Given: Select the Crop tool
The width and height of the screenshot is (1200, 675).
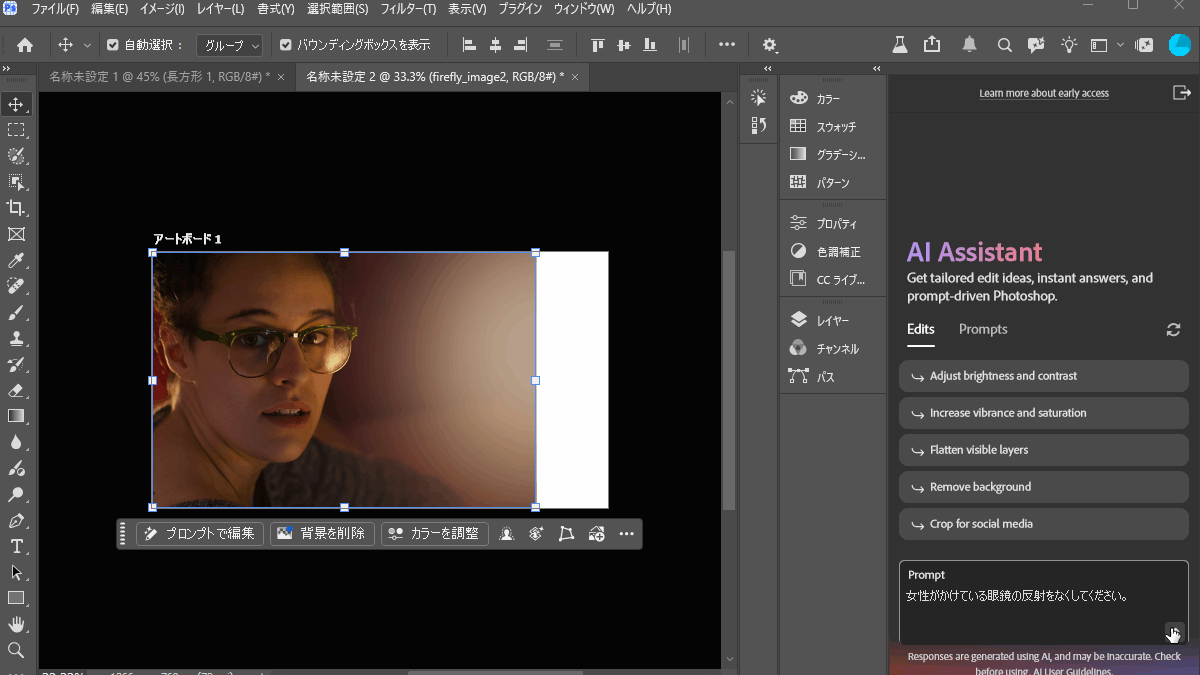Looking at the screenshot, I should [16, 208].
